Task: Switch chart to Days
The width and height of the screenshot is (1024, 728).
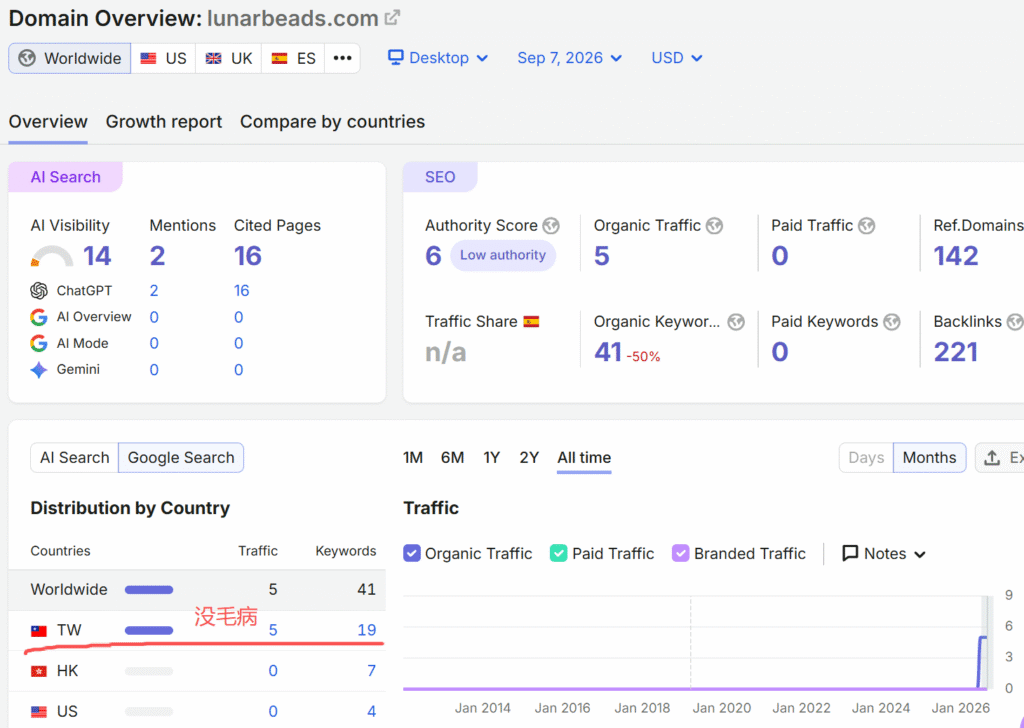Action: [866, 458]
